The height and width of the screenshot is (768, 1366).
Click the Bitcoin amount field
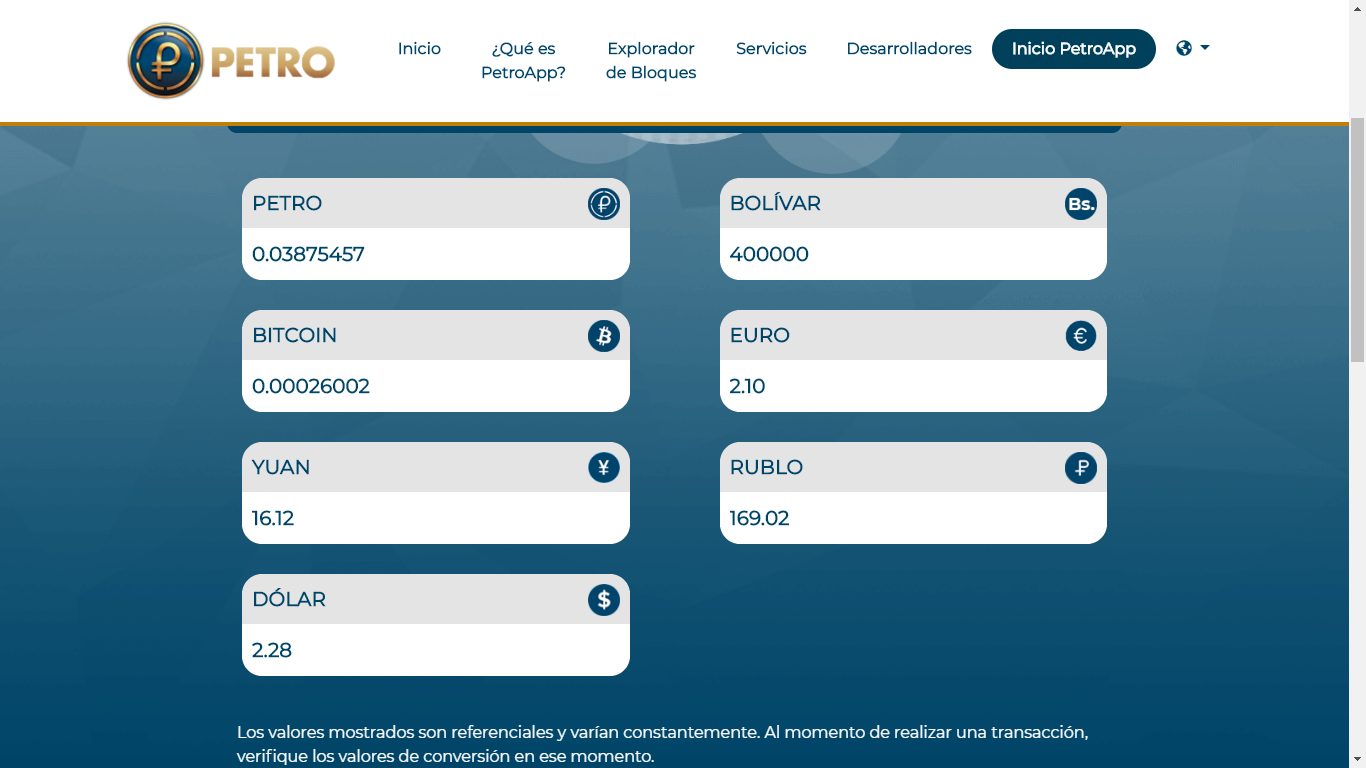[436, 386]
